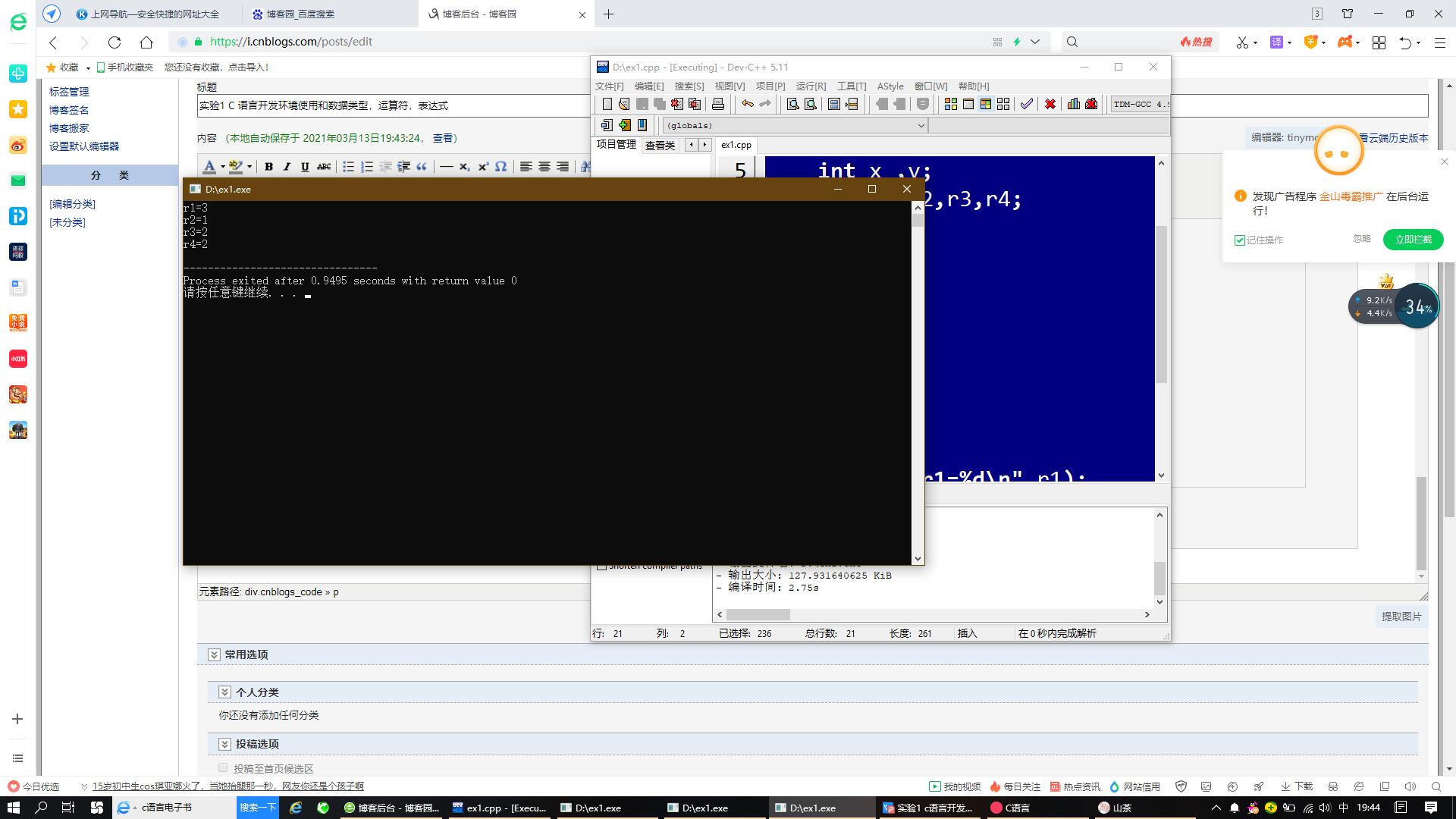Click the Bookmark icon in Dev-C++ second toolbar
This screenshot has height=819, width=1456.
click(642, 125)
